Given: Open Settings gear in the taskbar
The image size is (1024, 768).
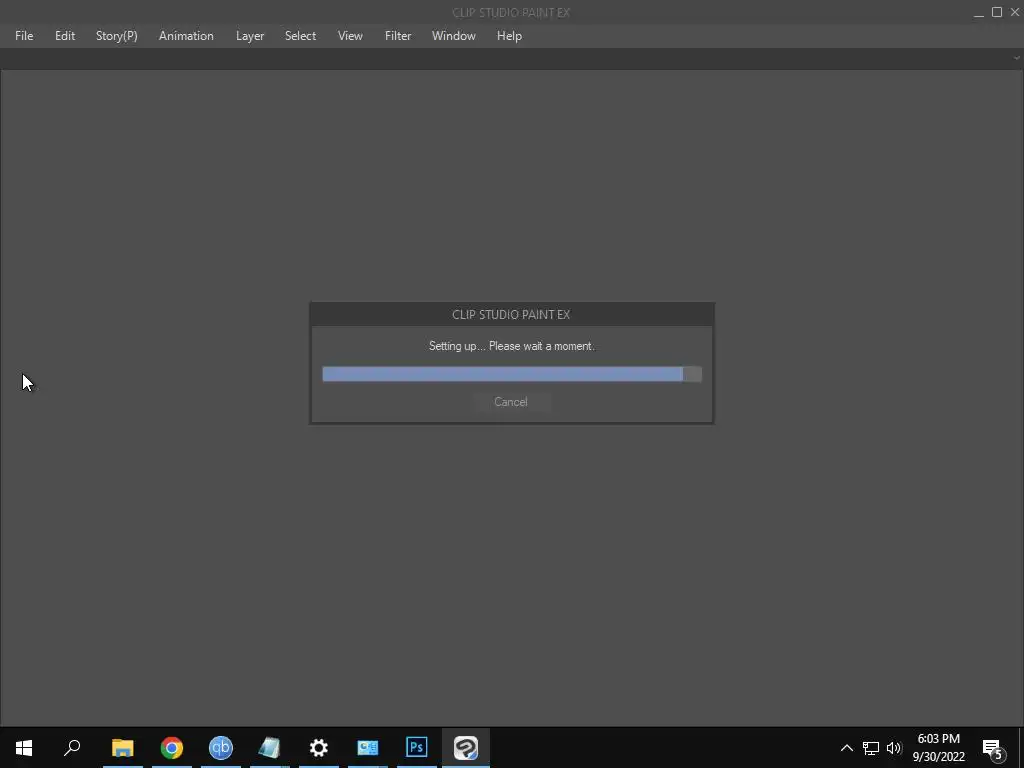Looking at the screenshot, I should click(x=319, y=748).
